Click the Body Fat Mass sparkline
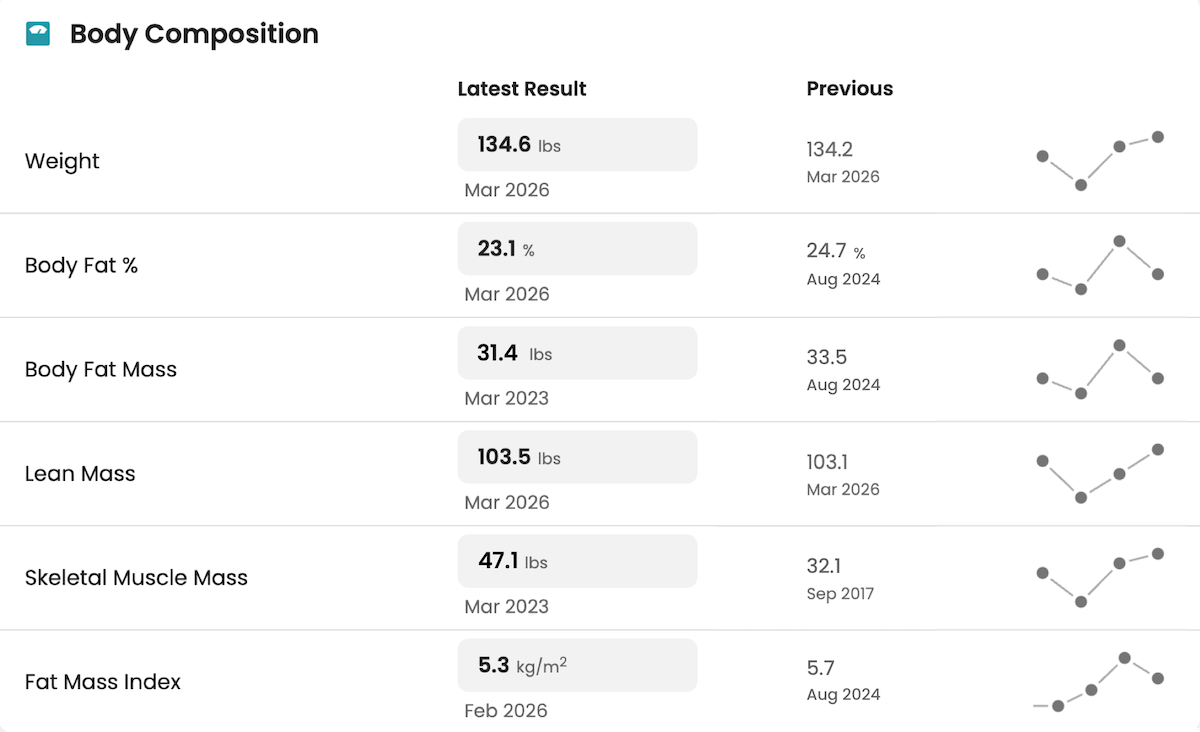 pyautogui.click(x=1100, y=370)
